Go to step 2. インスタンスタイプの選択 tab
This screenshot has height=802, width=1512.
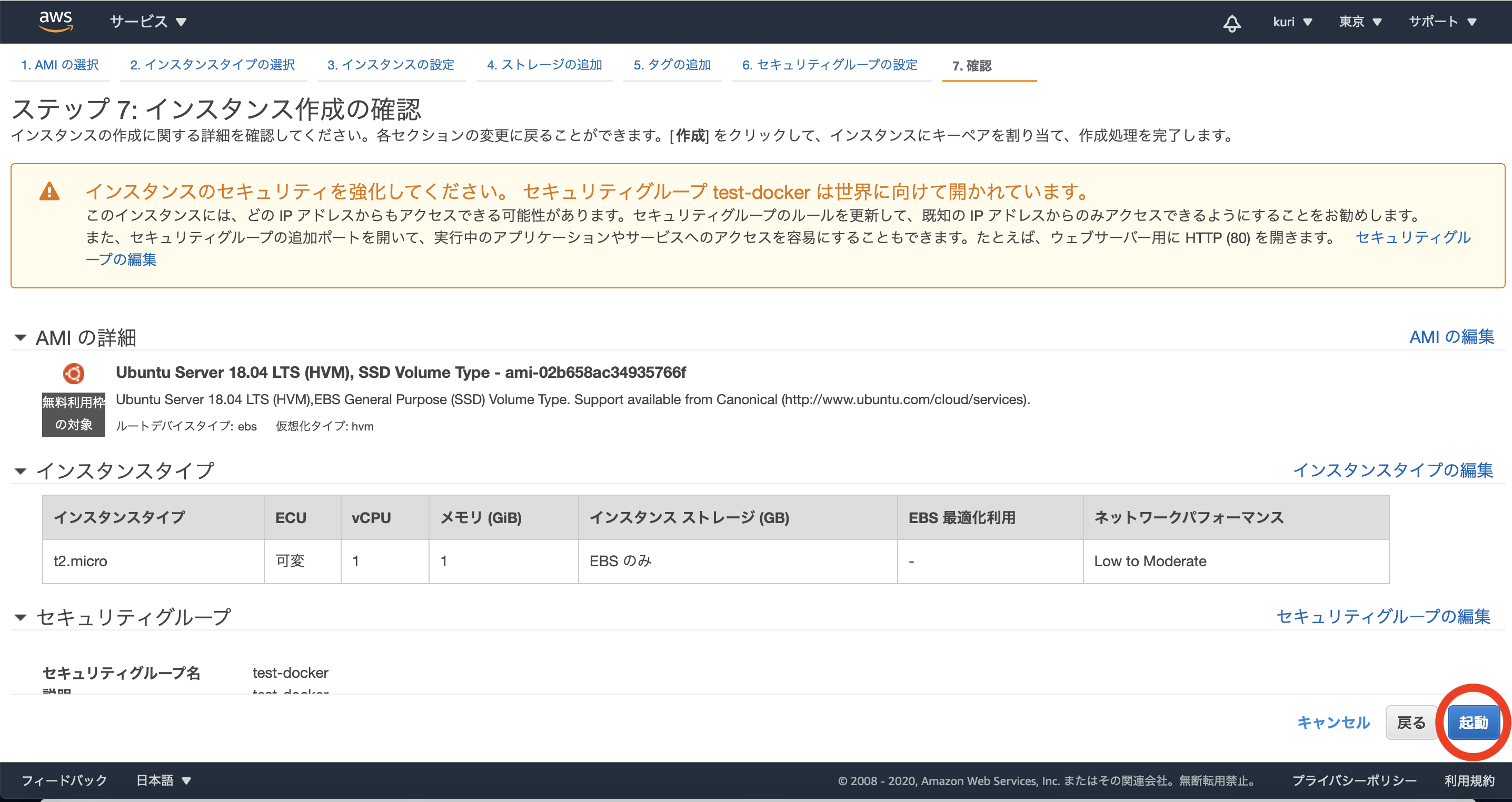coord(213,65)
